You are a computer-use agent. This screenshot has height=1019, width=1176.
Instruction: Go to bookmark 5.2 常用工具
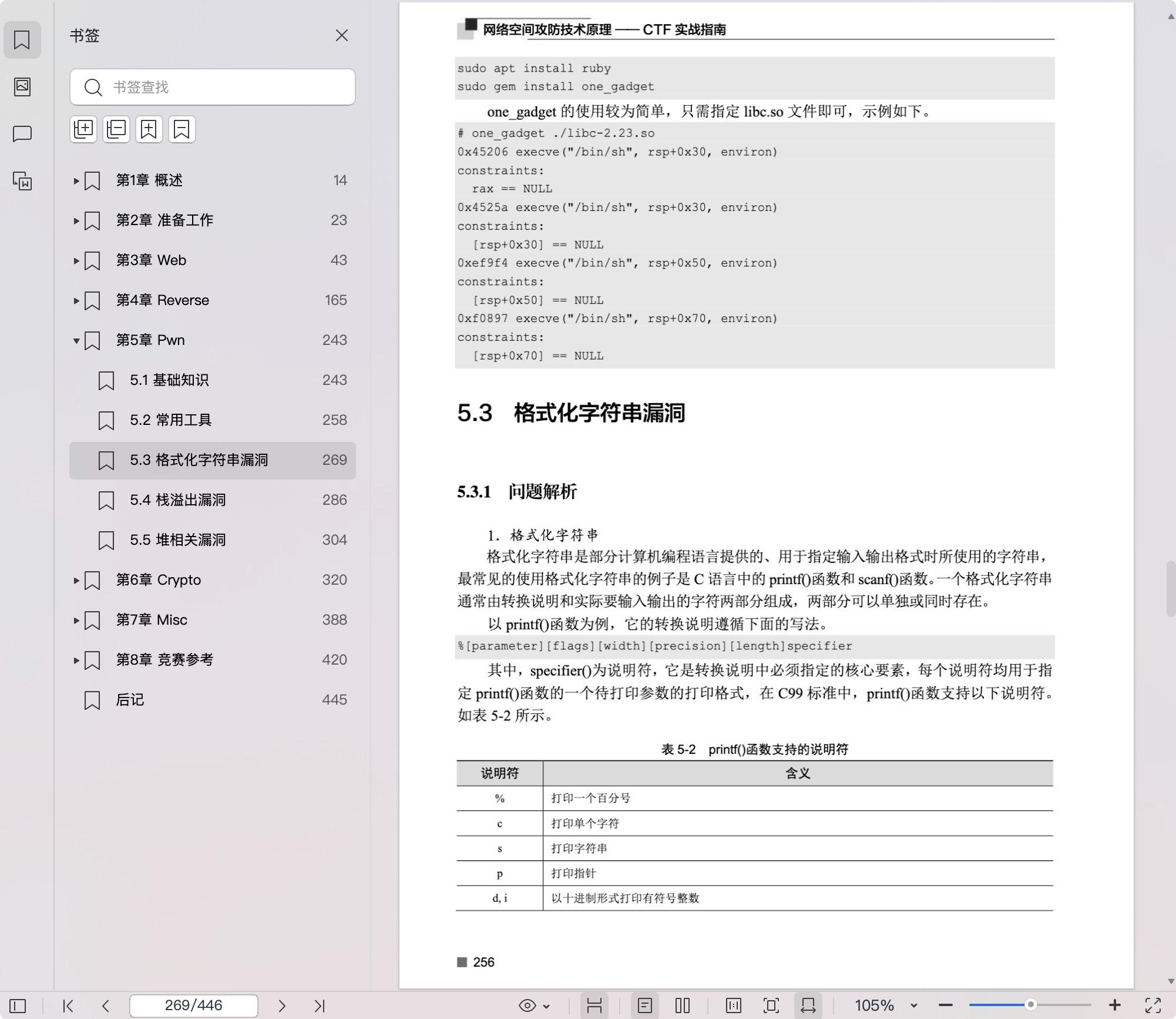coord(213,420)
